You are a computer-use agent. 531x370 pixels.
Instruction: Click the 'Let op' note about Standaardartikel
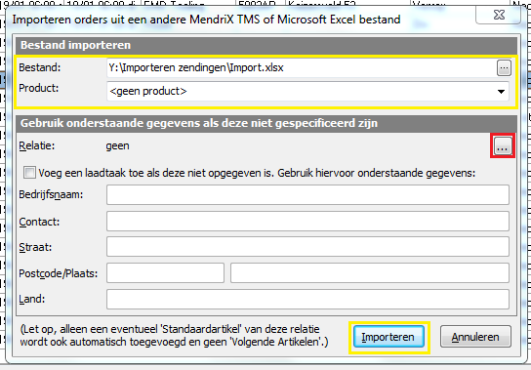click(x=174, y=335)
